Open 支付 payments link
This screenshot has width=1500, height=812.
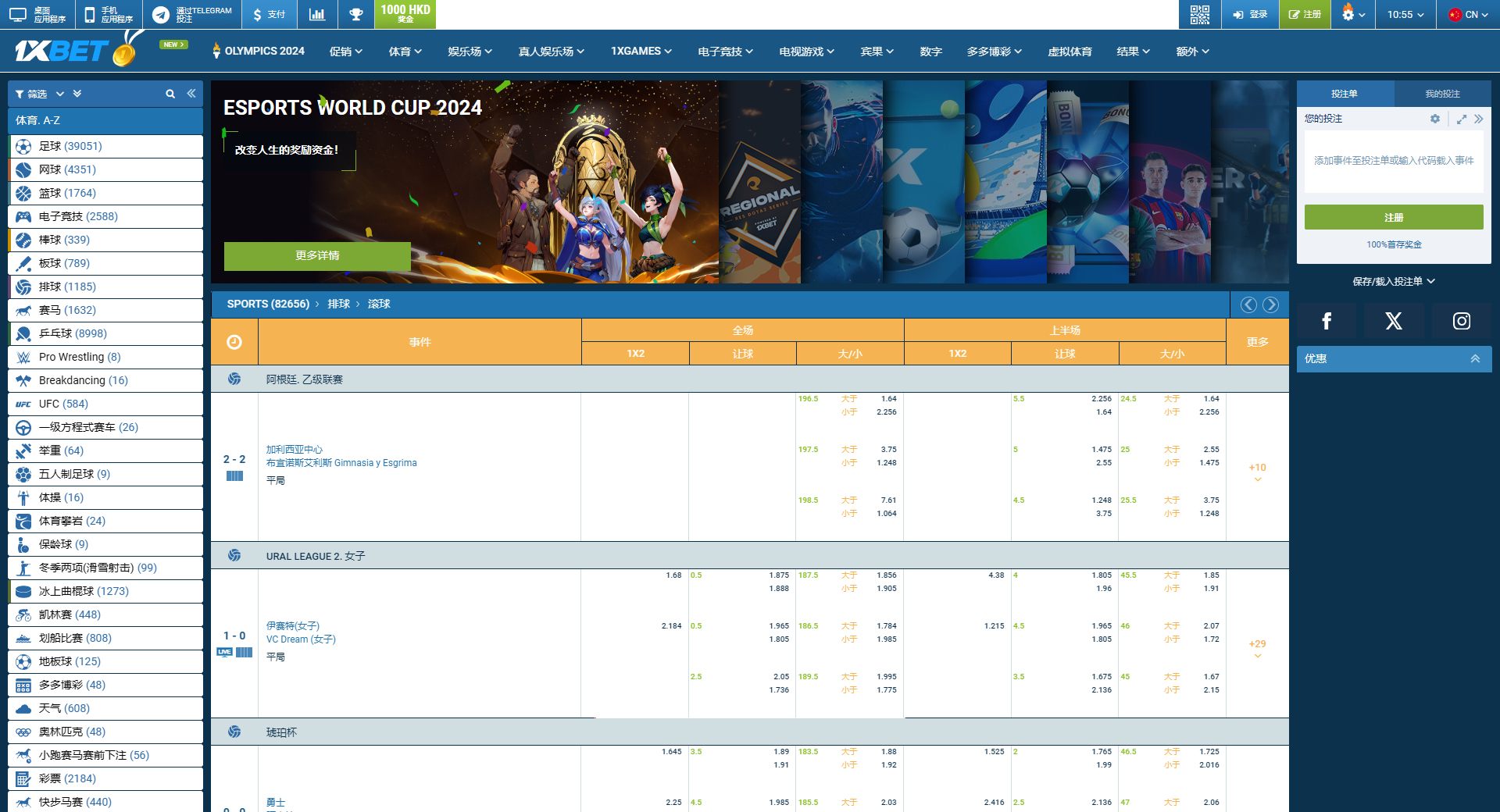click(270, 14)
